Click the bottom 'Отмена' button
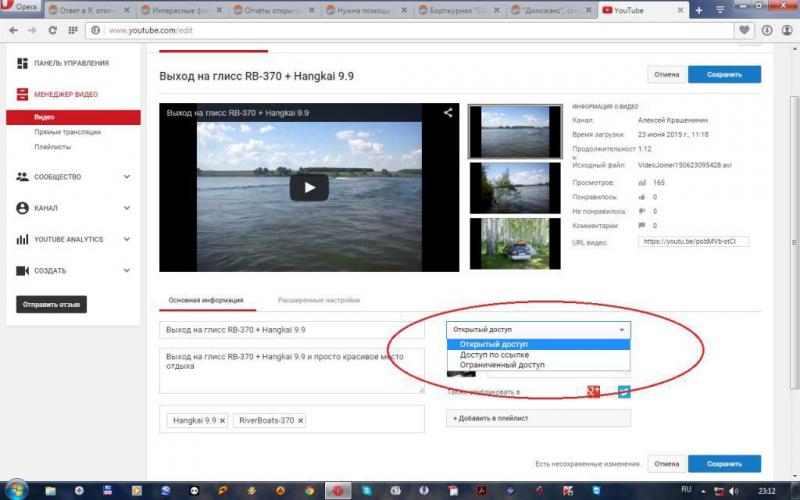 [667, 464]
